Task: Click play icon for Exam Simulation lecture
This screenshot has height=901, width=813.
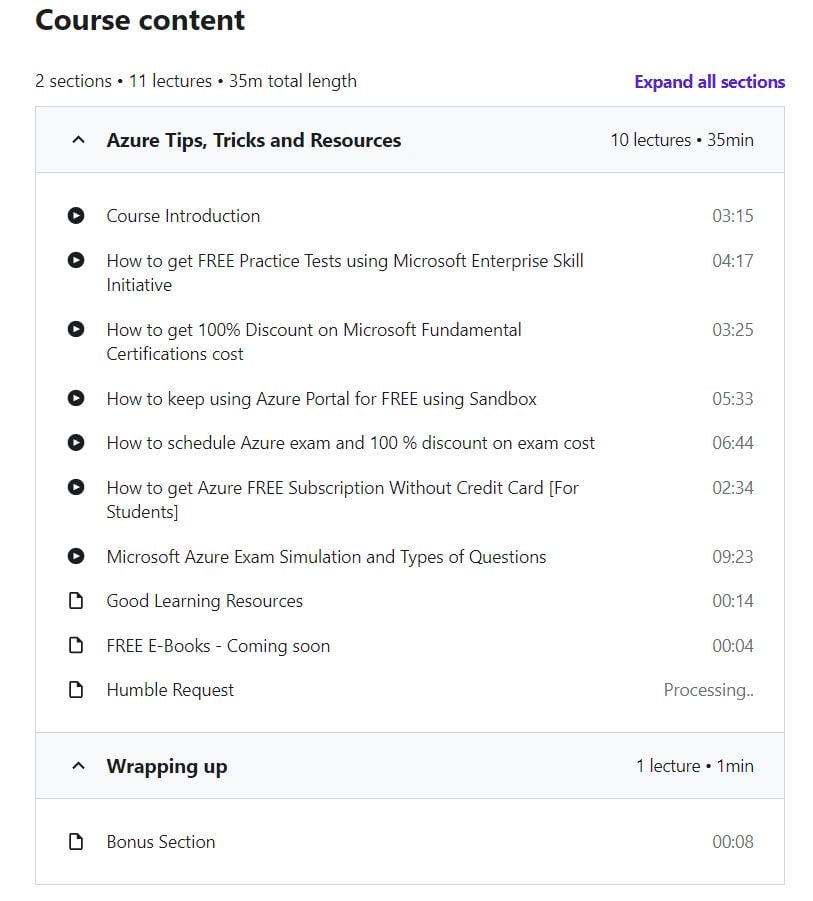Action: (76, 556)
